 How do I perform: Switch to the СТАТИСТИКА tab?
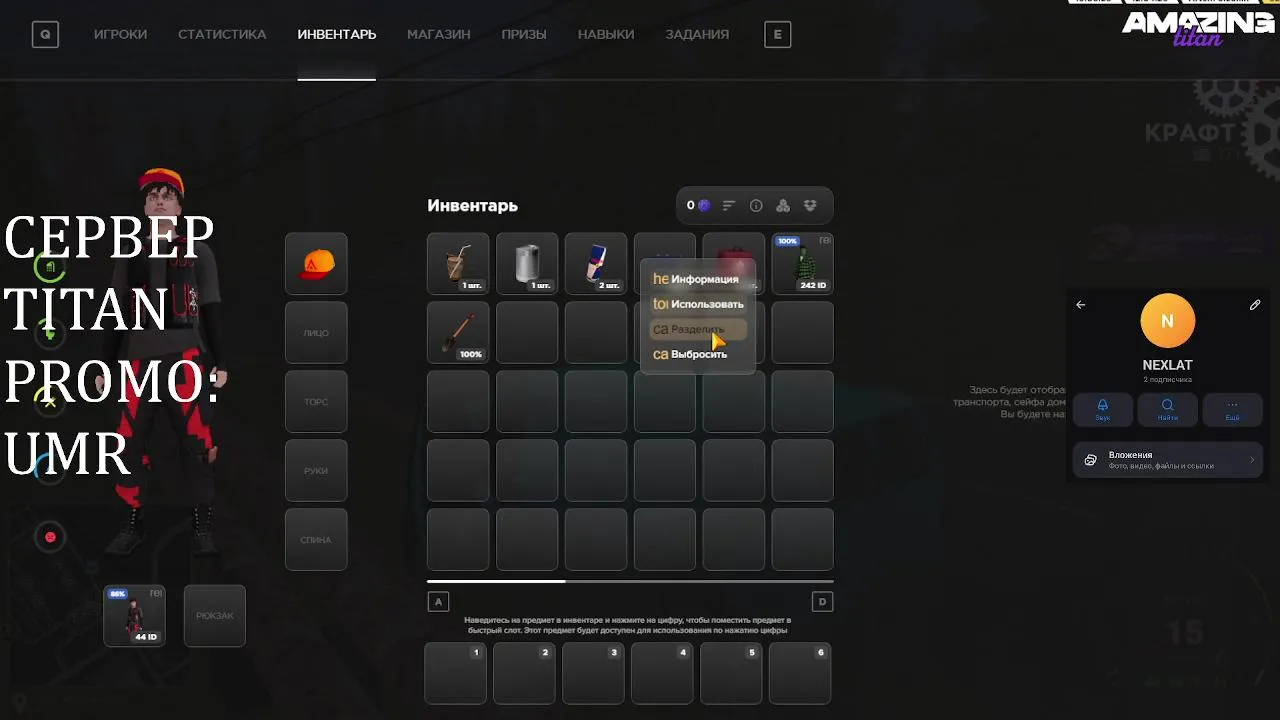click(222, 34)
